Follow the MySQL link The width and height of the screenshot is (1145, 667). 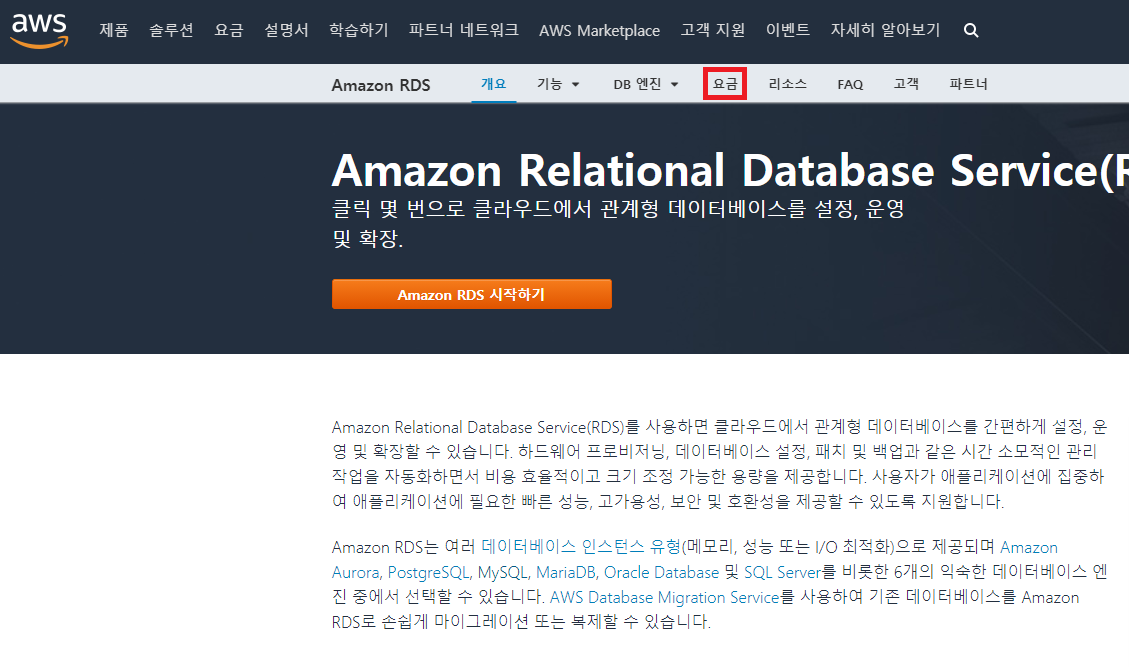pos(504,572)
